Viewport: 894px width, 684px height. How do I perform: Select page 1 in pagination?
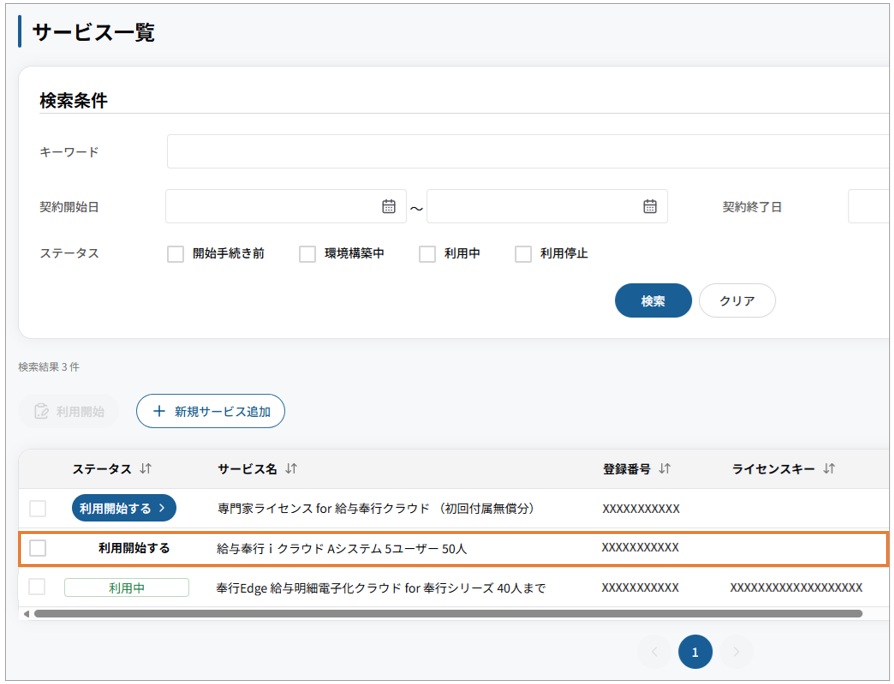pos(695,652)
